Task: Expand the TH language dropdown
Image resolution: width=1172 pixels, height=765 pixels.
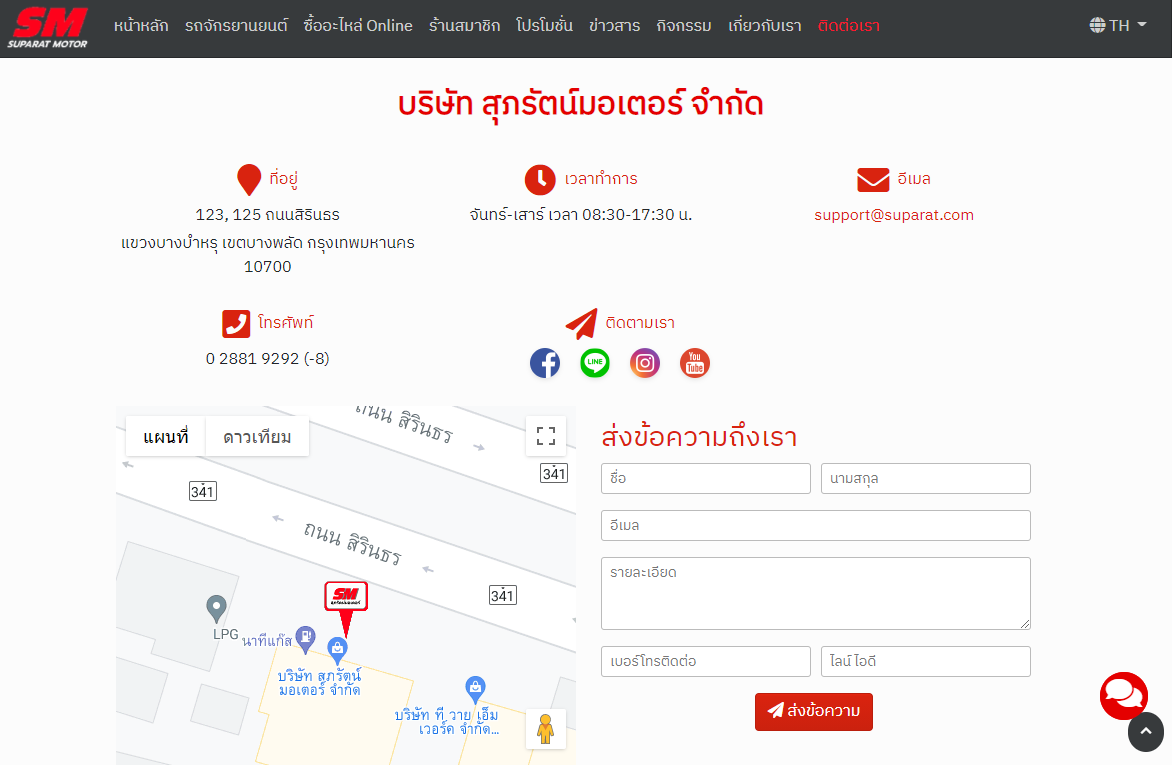Action: [x=1118, y=26]
